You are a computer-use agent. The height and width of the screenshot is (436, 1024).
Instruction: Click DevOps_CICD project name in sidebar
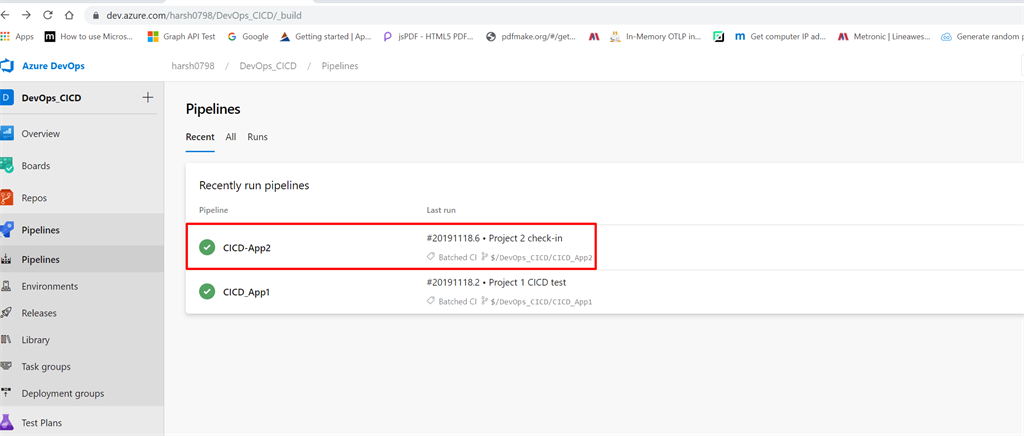coord(52,98)
